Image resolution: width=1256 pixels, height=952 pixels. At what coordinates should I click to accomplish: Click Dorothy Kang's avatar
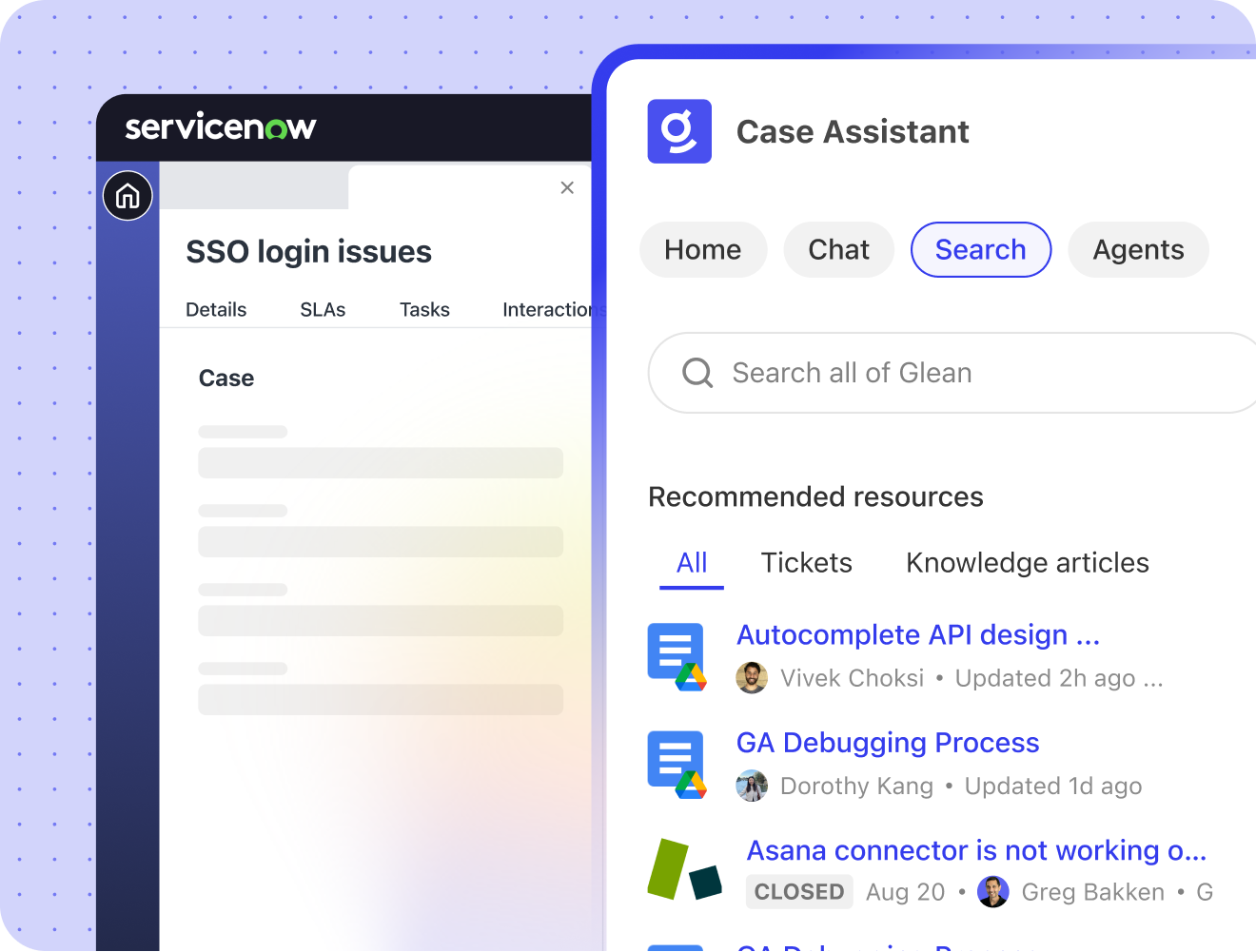click(x=752, y=787)
